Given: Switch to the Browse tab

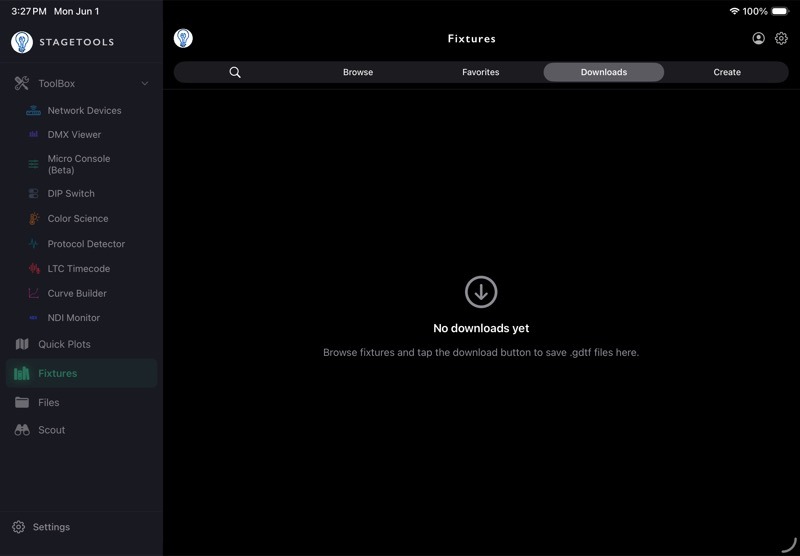Looking at the screenshot, I should (x=358, y=72).
